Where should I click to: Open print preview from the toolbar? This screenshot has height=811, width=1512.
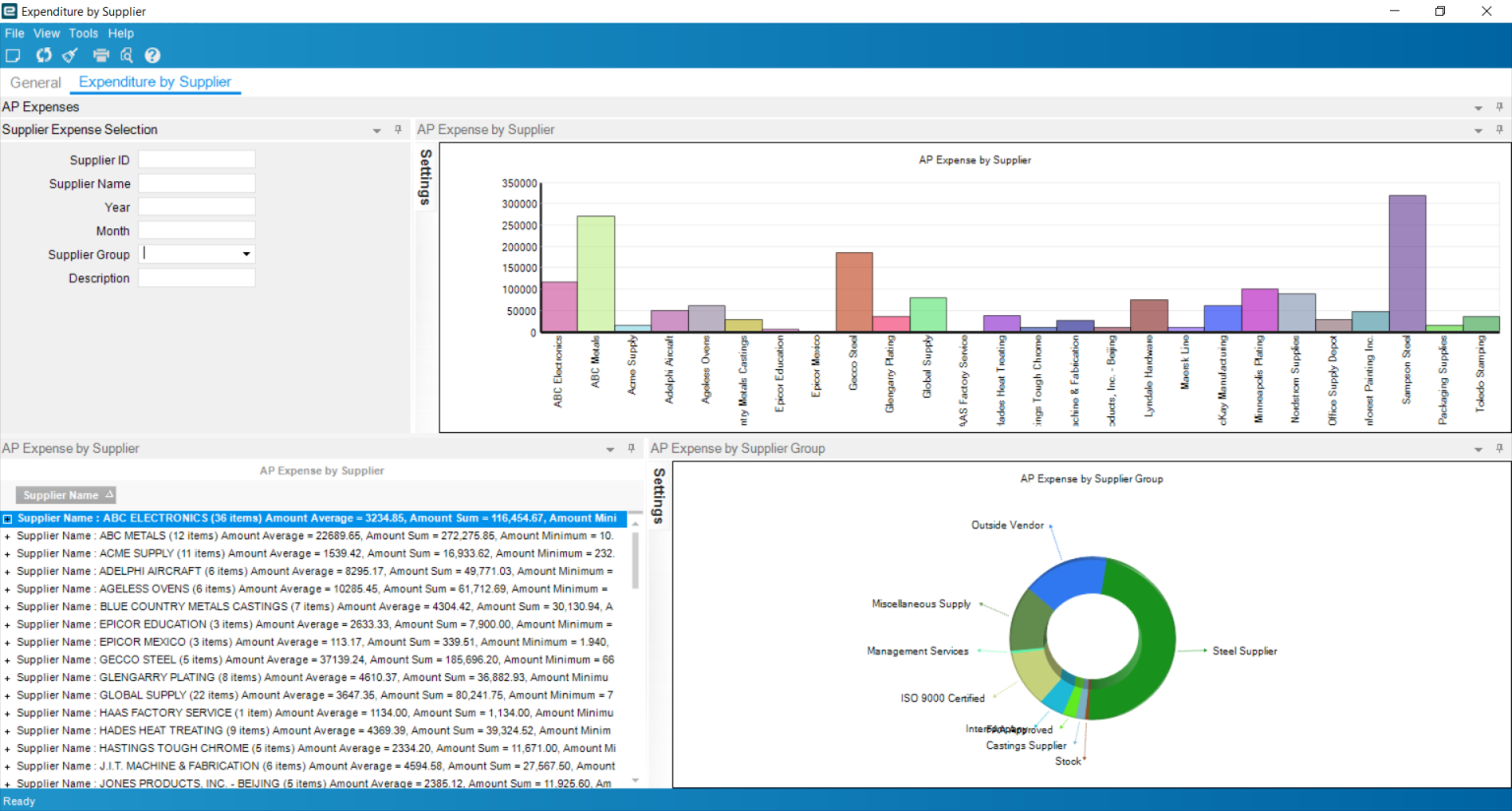[126, 55]
